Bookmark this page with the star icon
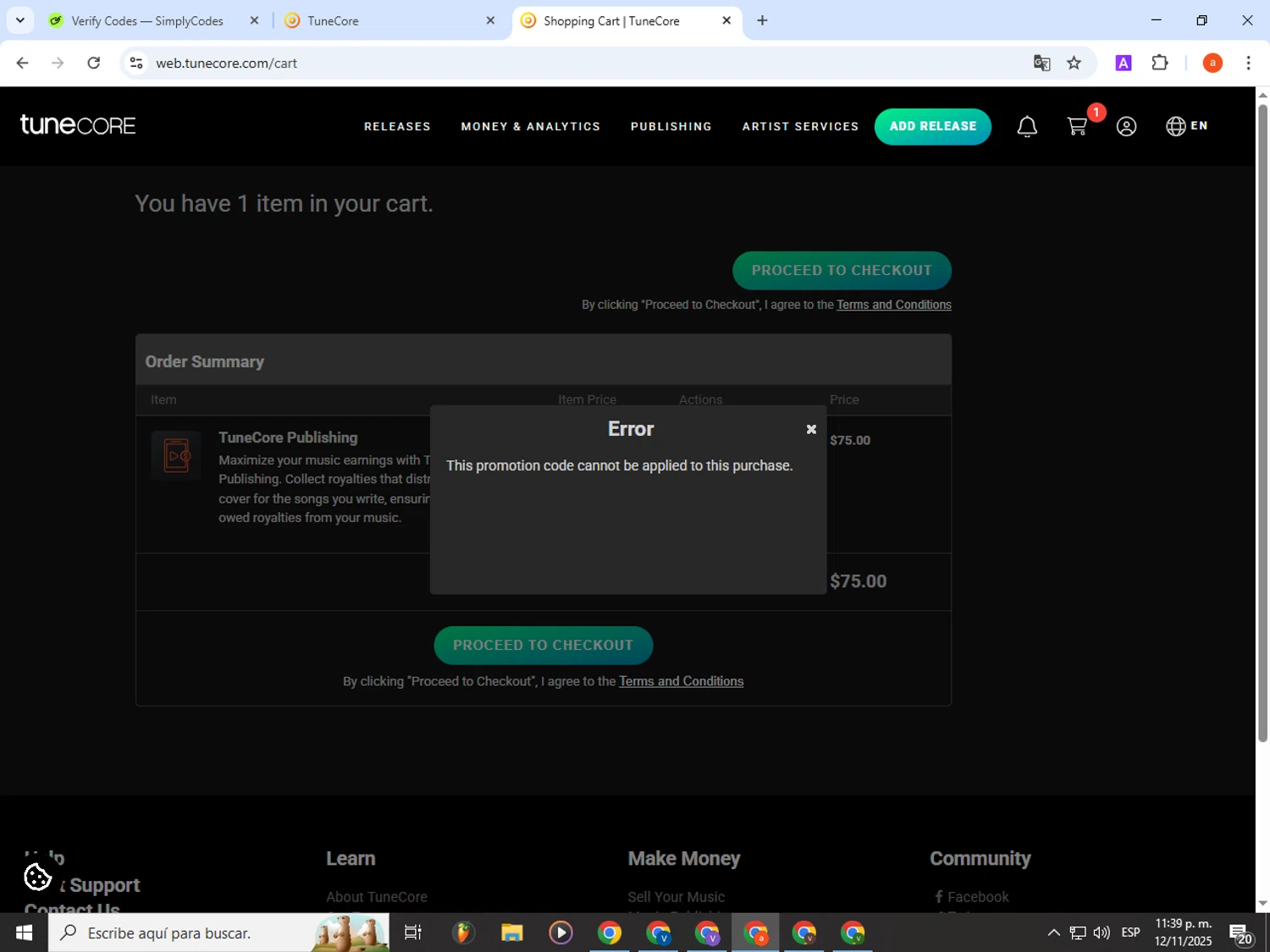This screenshot has width=1270, height=952. [x=1074, y=63]
